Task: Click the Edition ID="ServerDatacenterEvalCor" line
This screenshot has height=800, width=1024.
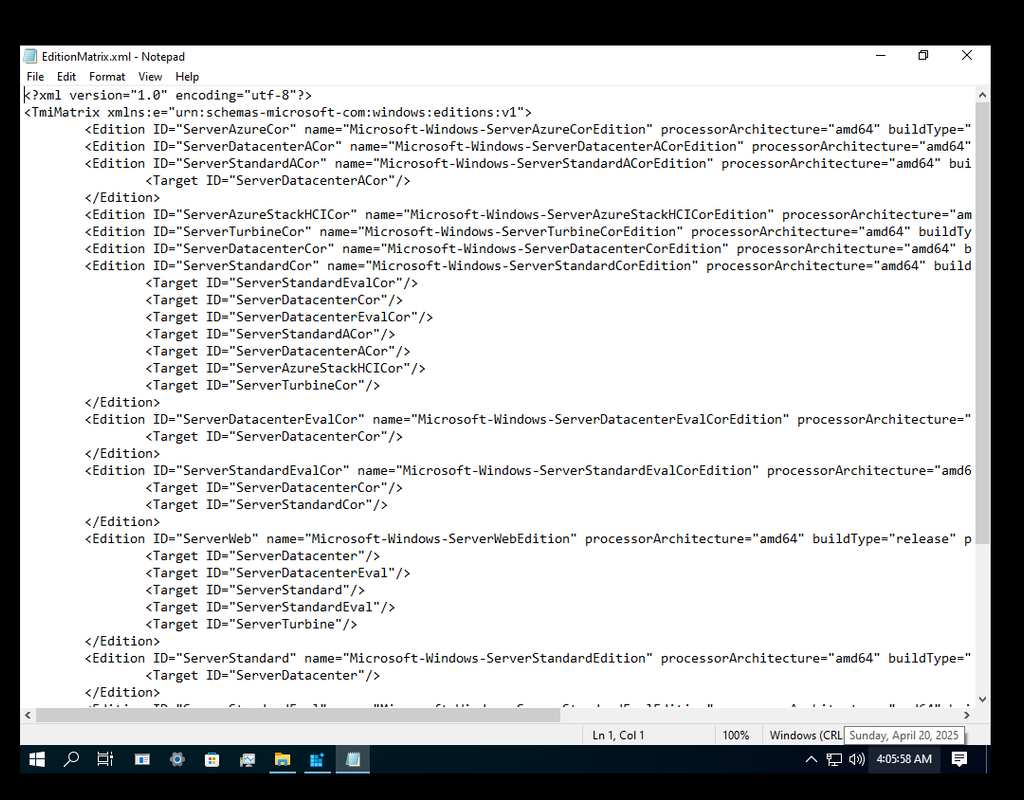Action: pos(528,419)
